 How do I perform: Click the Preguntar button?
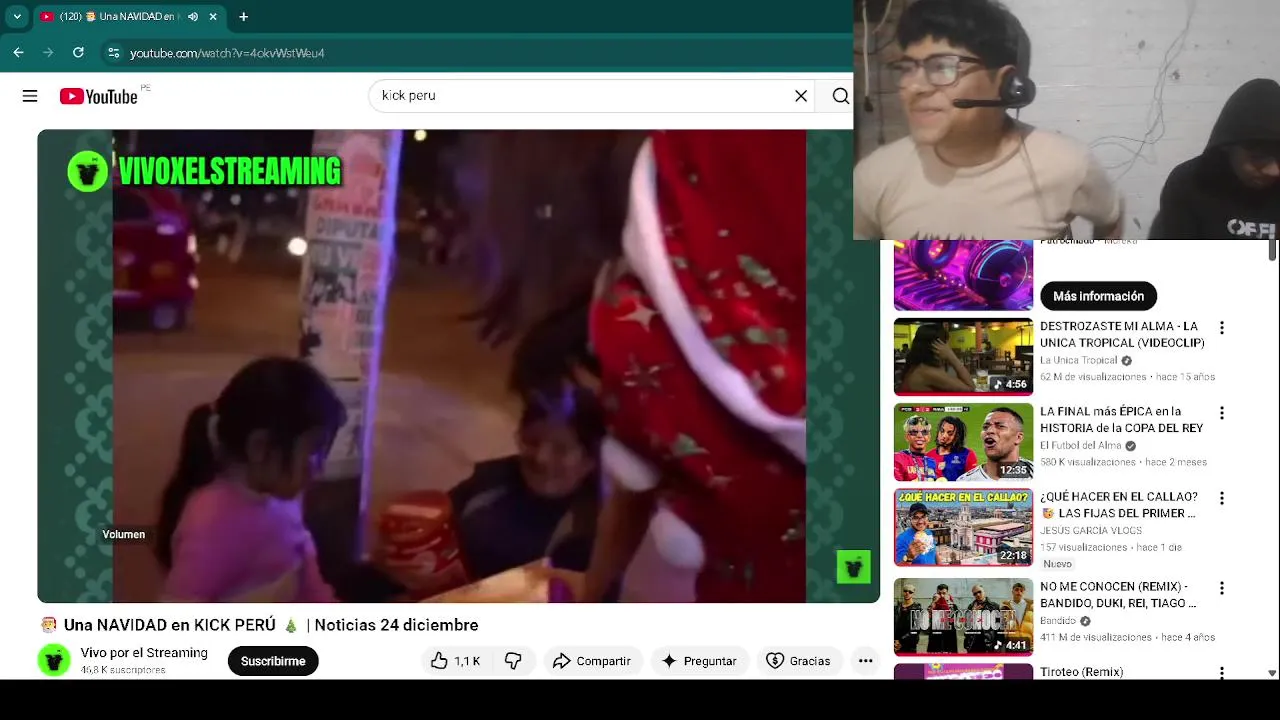pos(699,661)
